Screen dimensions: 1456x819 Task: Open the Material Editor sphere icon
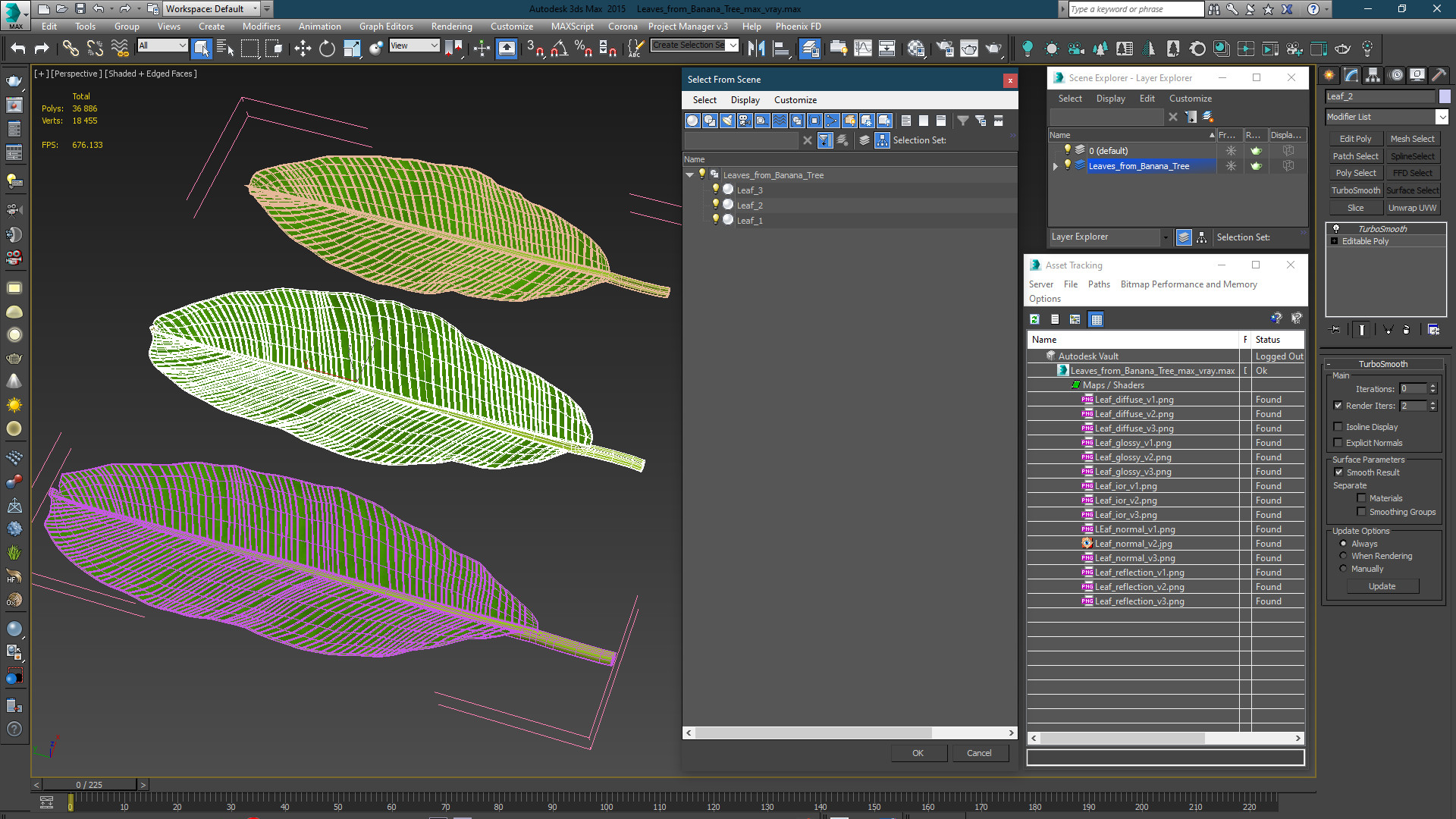[x=916, y=49]
